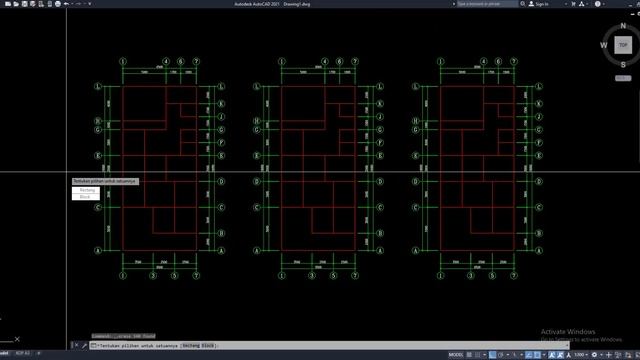
Task: Click the Isolate Objects status bar icon
Action: click(618, 355)
